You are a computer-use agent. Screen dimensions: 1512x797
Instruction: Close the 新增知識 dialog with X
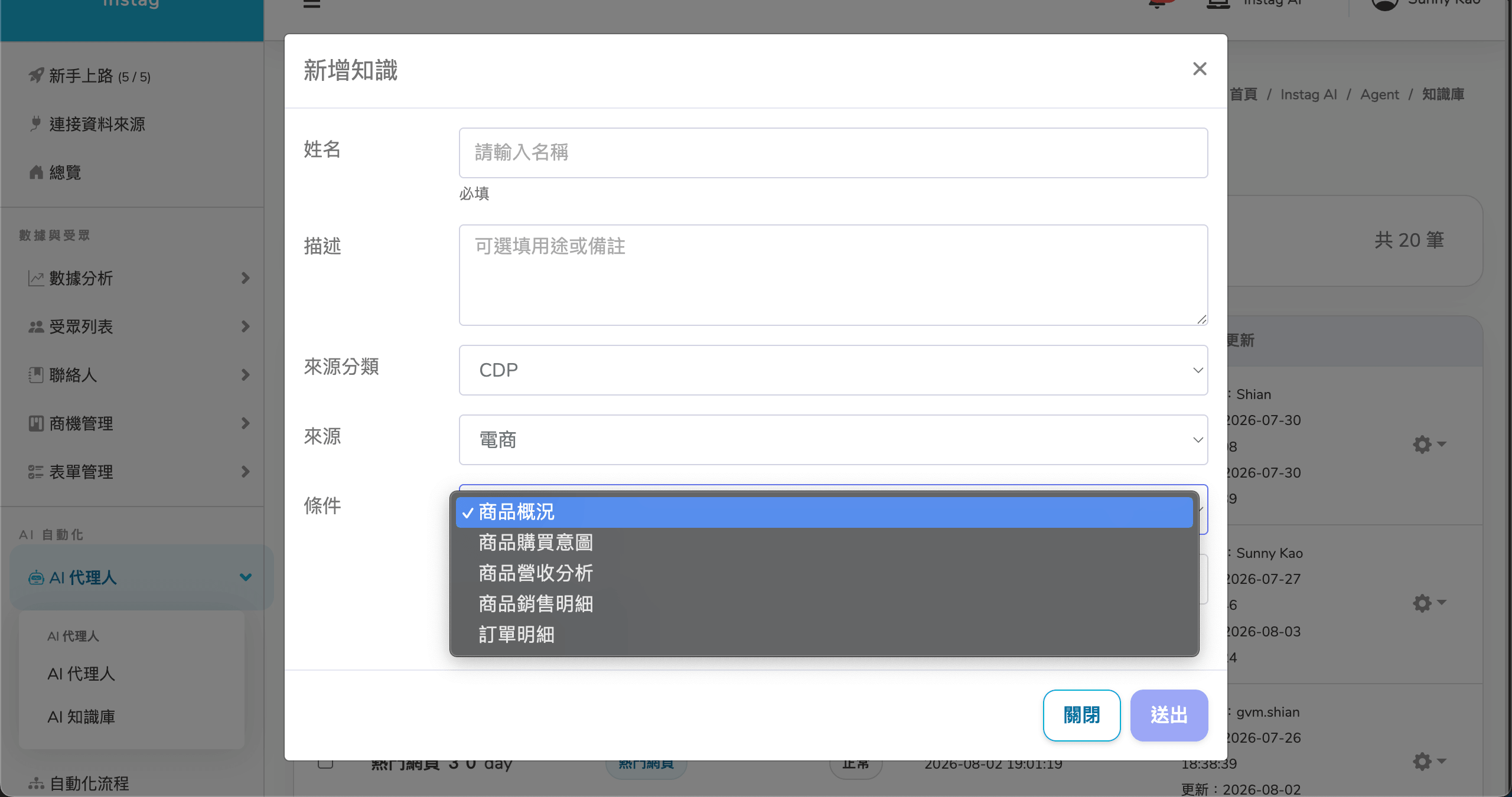[x=1200, y=69]
